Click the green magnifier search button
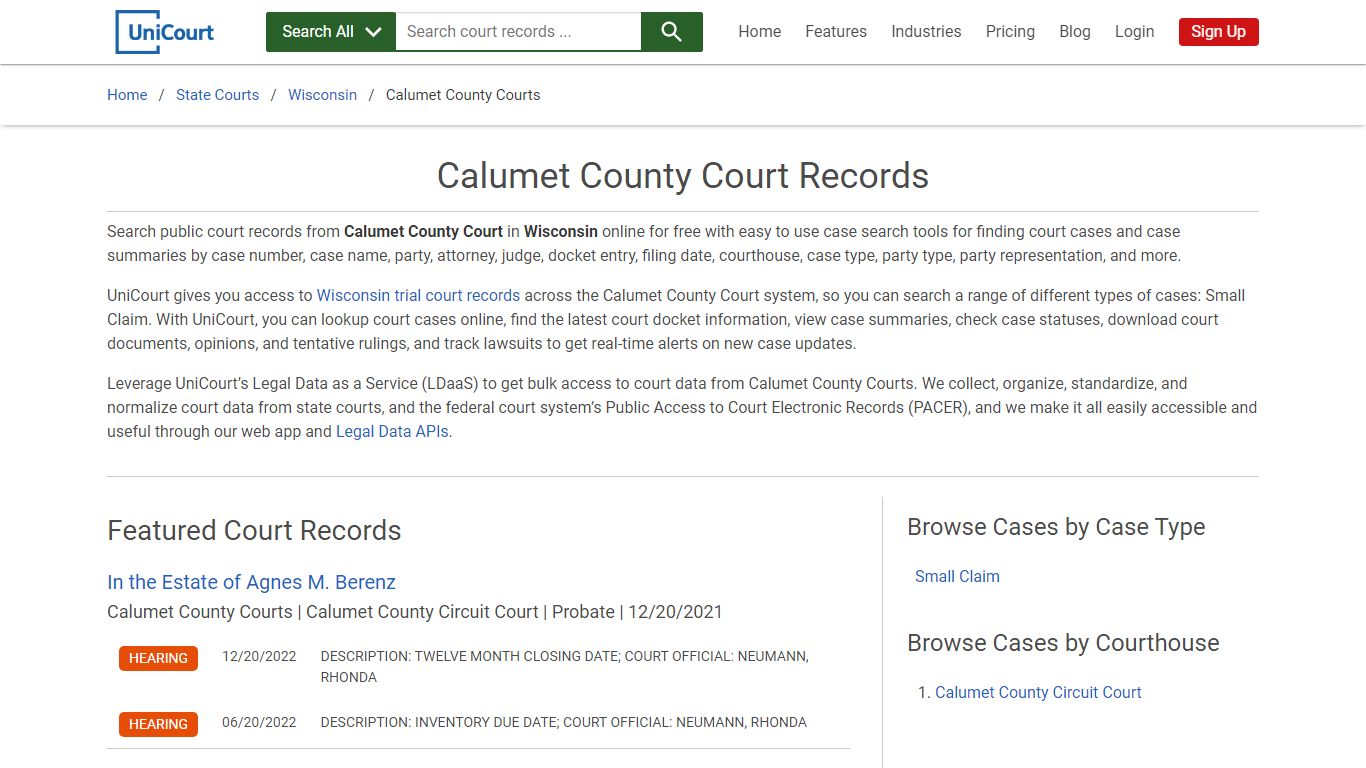Screen dimensions: 1366x768 (x=672, y=32)
